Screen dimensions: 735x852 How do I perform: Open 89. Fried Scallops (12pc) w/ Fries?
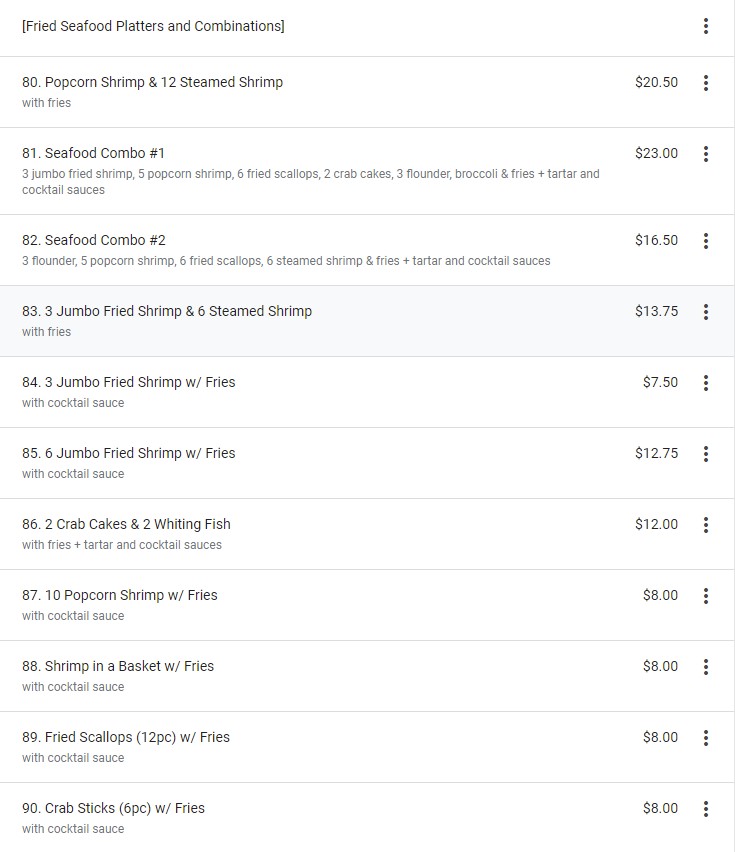coord(126,737)
